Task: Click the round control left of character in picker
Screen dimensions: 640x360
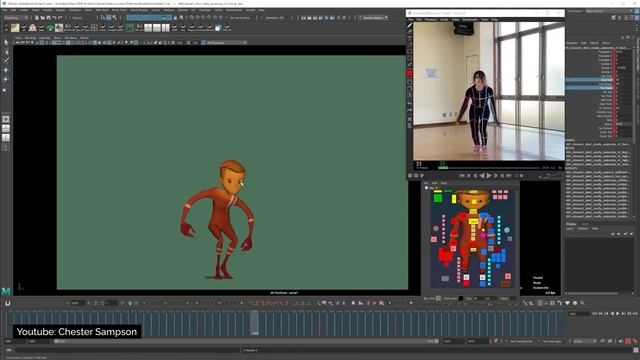Action: coord(436,229)
